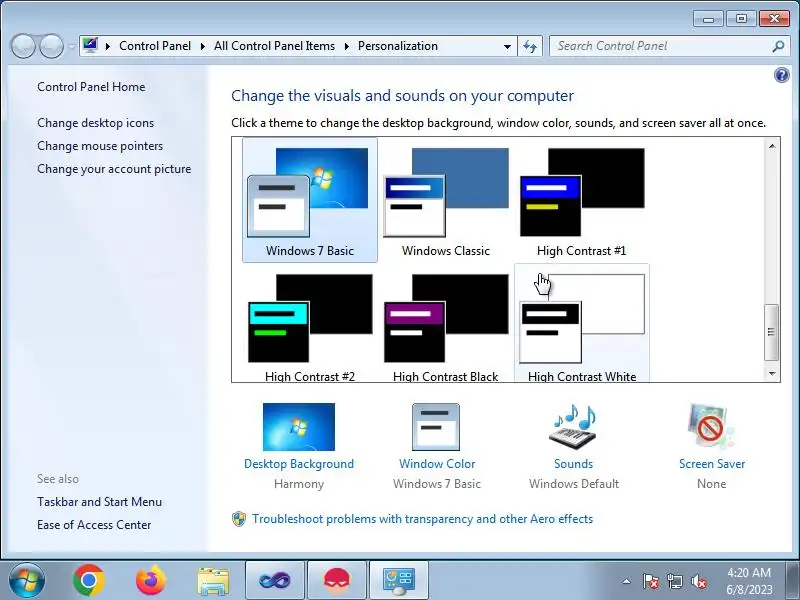This screenshot has width=800, height=600.
Task: Click the Back navigation button
Action: point(23,46)
